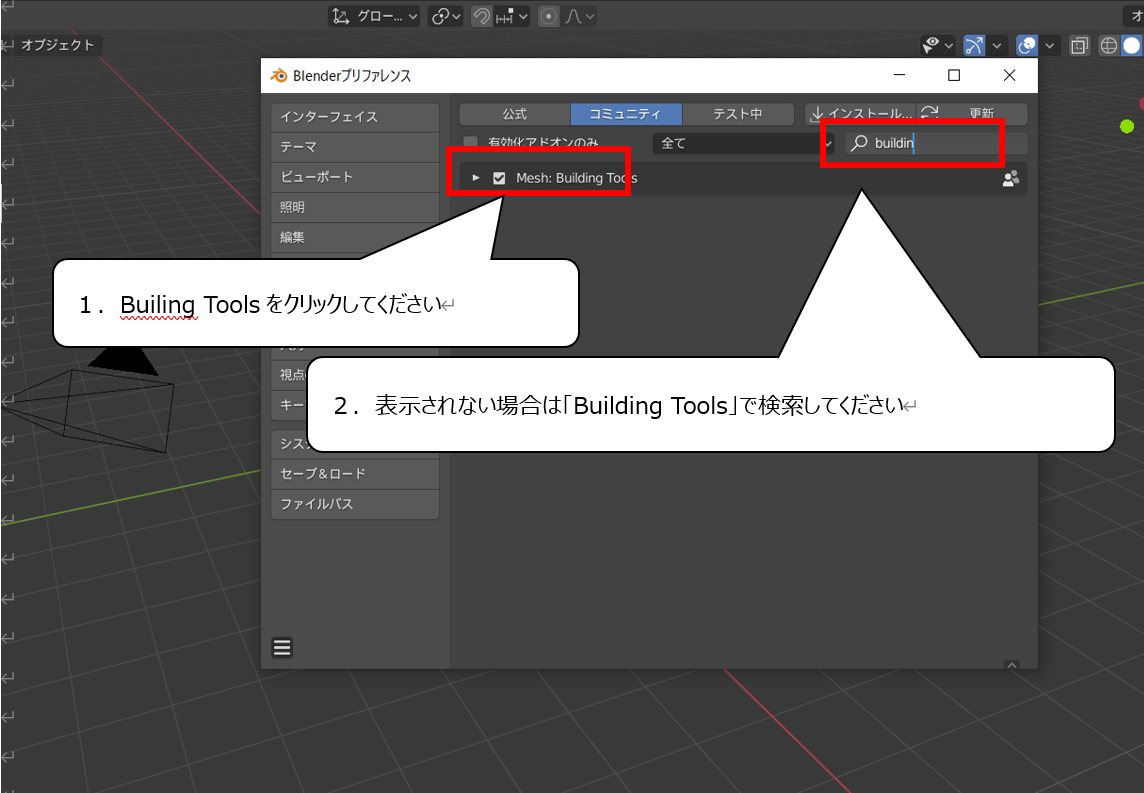Screen dimensions: 1144x793
Task: Open the オブジェクト menu in the viewport header
Action: click(x=58, y=45)
